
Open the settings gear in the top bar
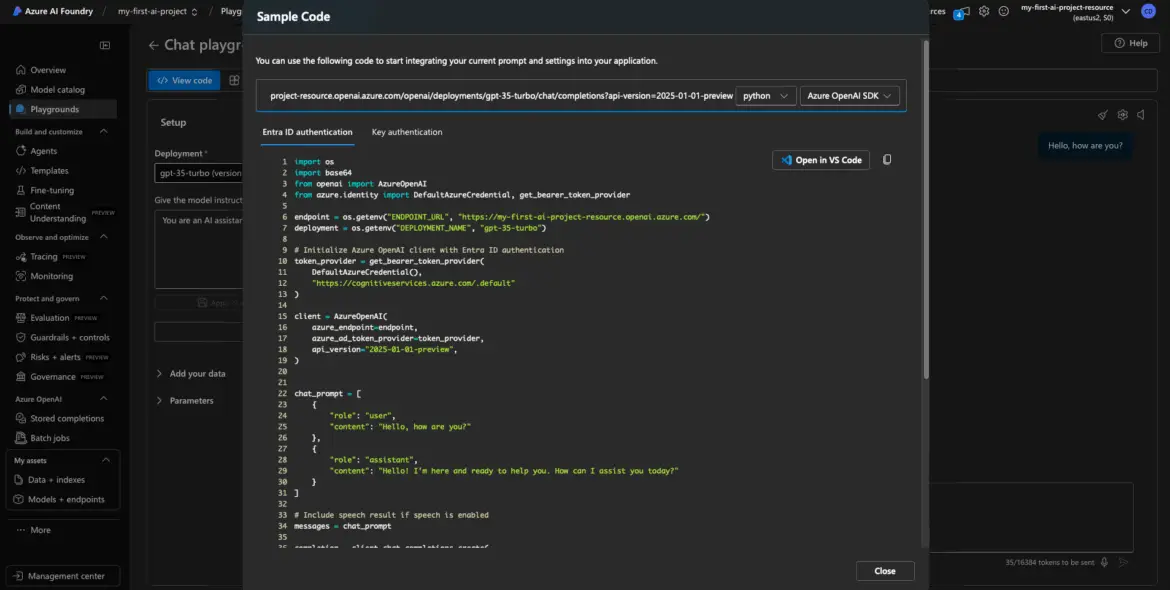[x=984, y=11]
